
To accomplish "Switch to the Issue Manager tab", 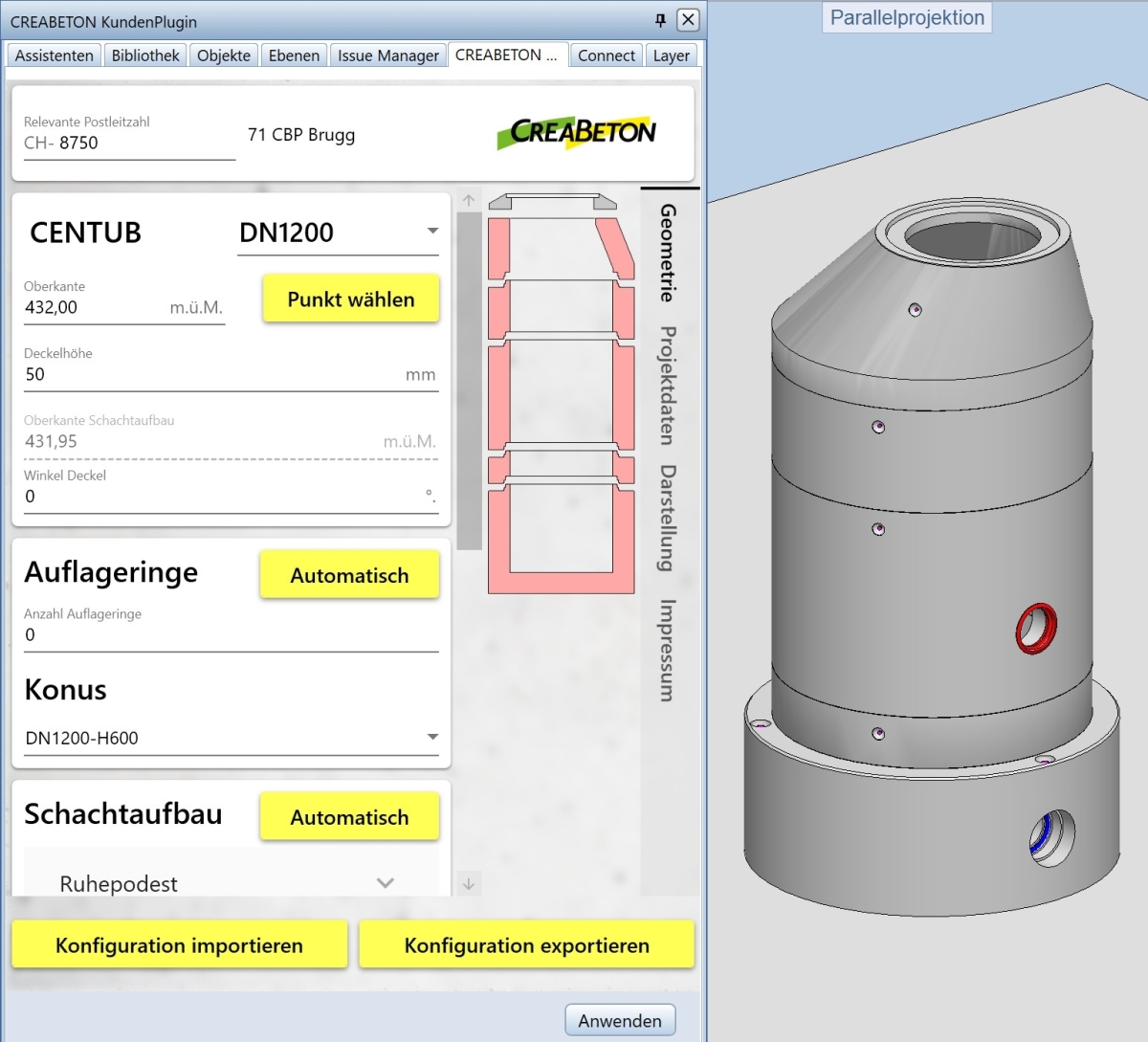I will tap(388, 55).
